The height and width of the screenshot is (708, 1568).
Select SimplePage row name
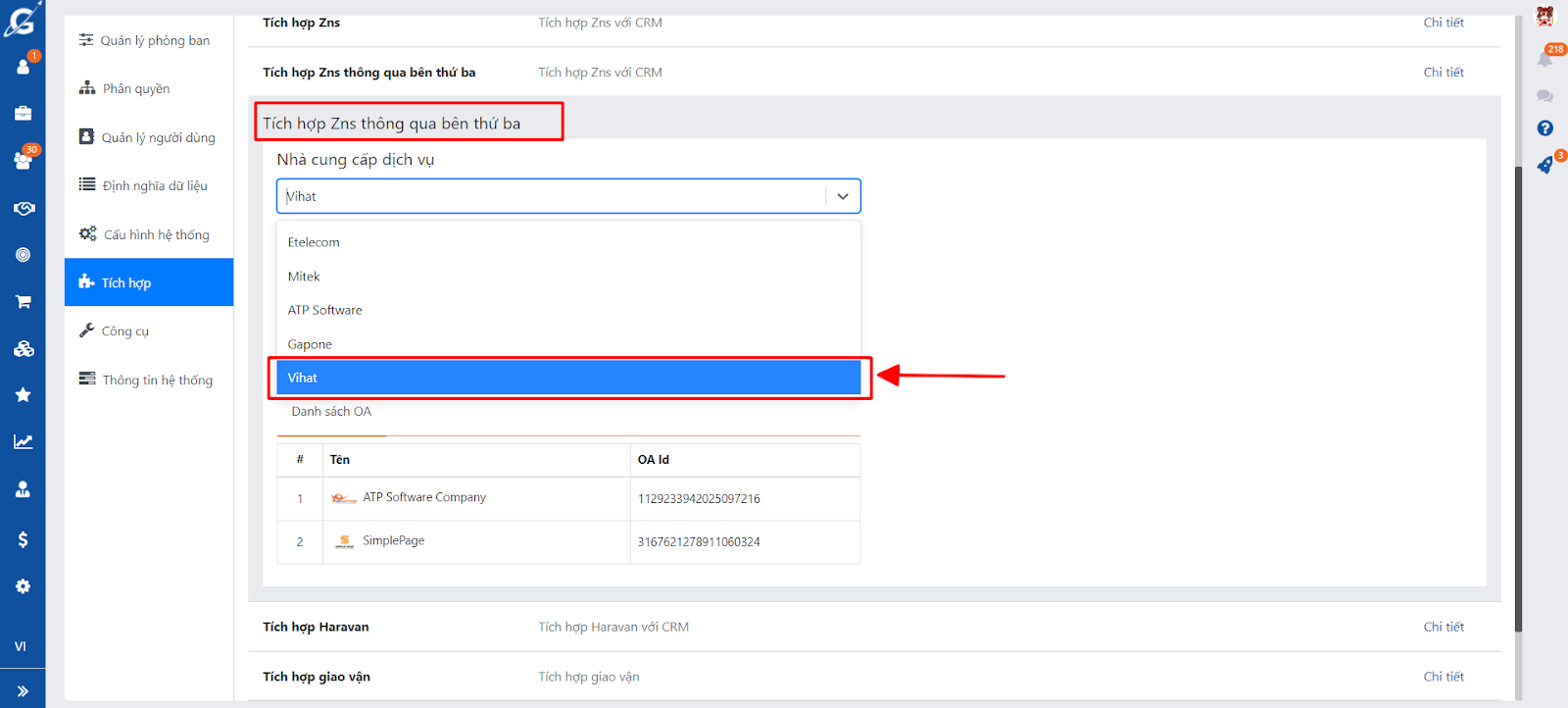point(393,540)
